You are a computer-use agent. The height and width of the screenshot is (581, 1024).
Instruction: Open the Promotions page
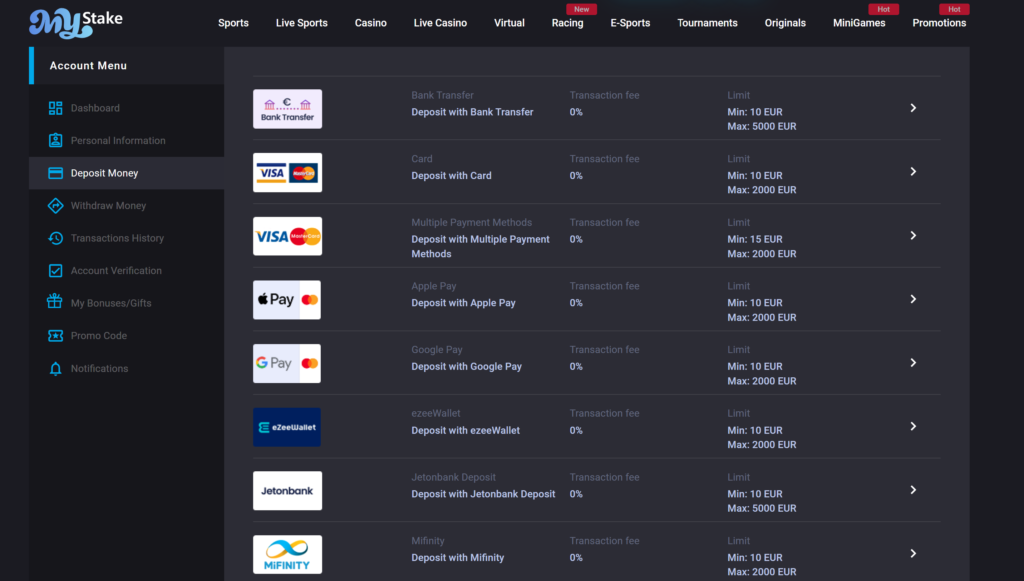coord(939,23)
